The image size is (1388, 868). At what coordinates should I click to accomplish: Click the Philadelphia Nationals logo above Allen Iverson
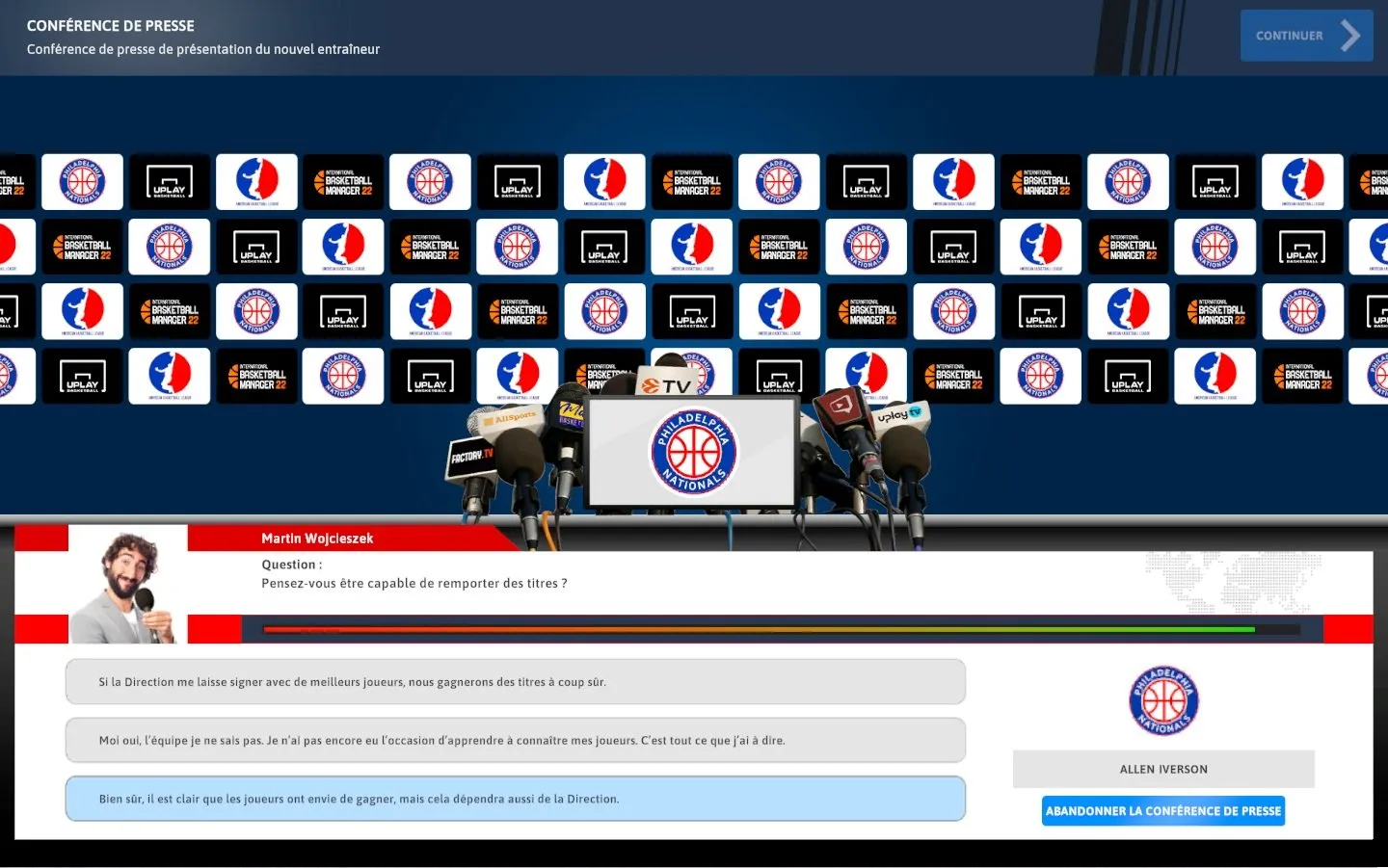[x=1163, y=701]
